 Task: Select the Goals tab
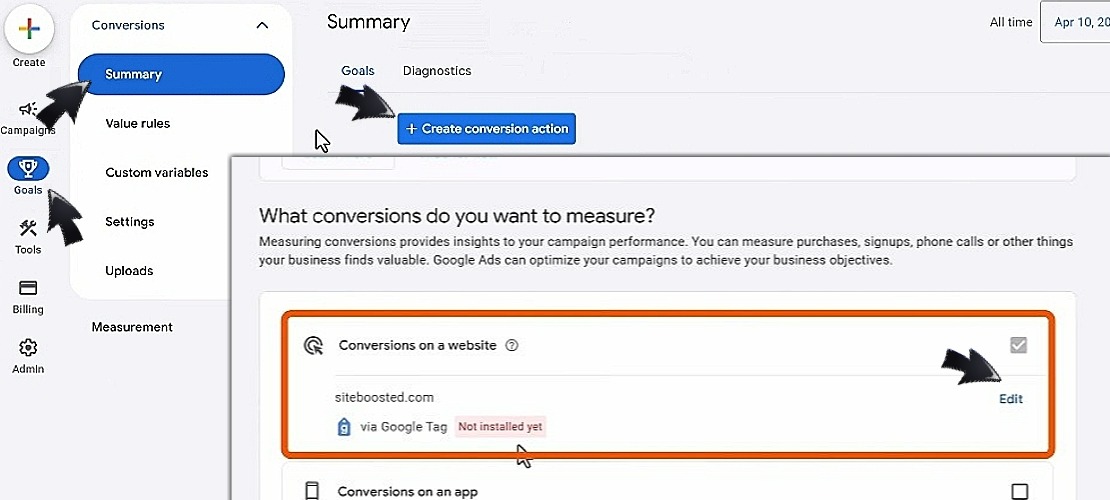pyautogui.click(x=357, y=71)
